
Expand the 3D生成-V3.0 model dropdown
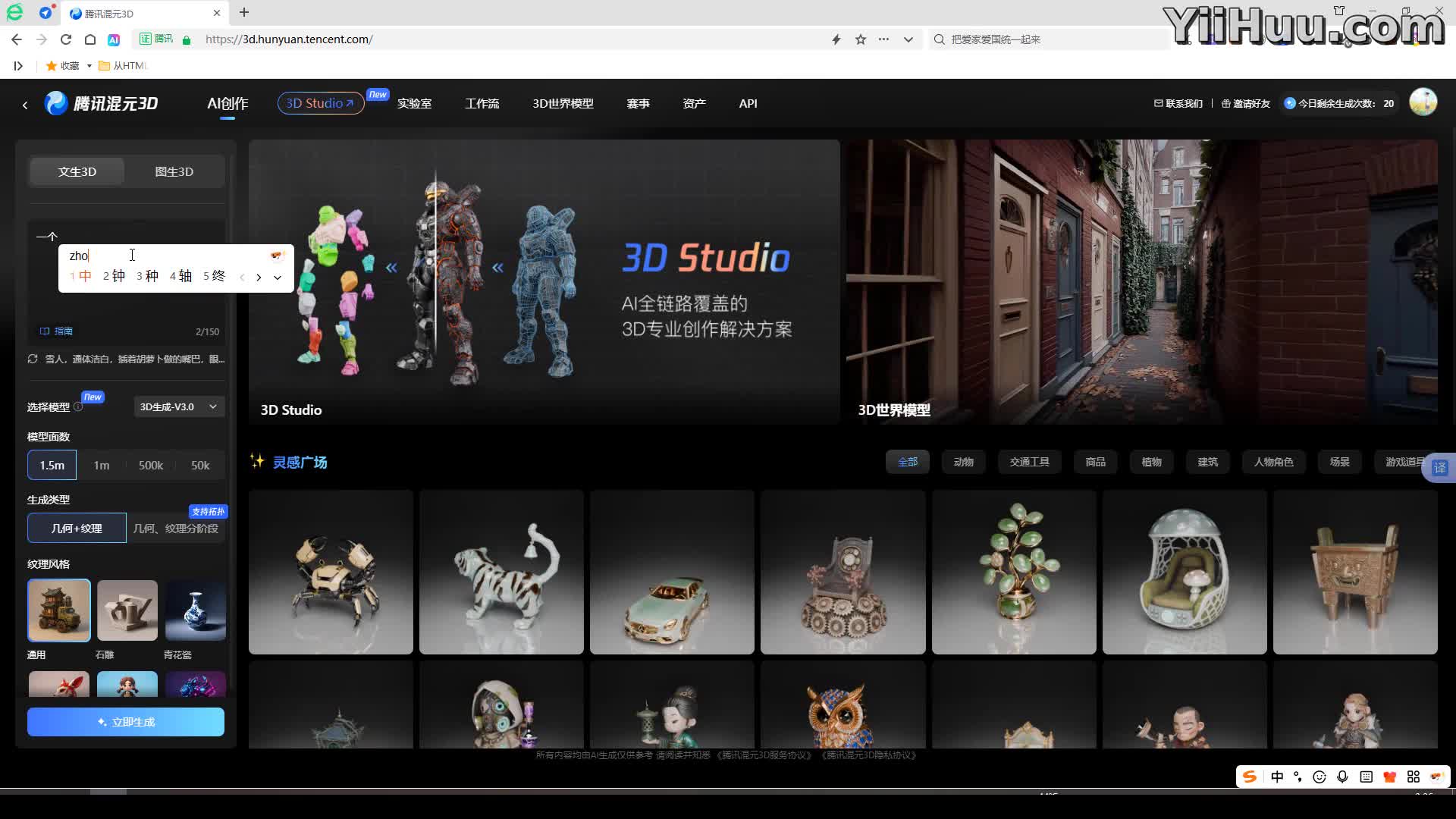point(178,406)
